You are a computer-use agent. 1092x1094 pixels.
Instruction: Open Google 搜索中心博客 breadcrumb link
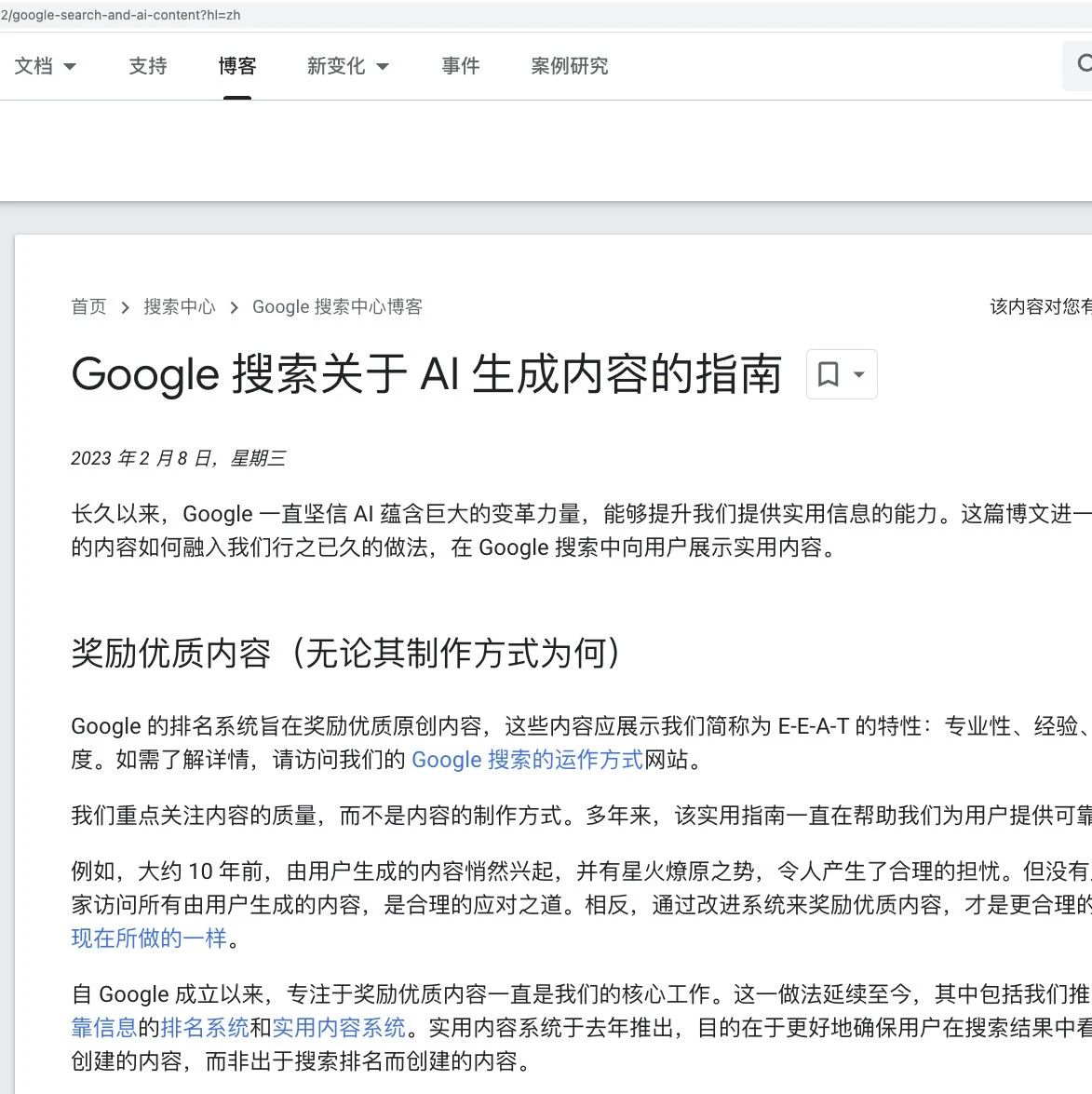coord(337,307)
